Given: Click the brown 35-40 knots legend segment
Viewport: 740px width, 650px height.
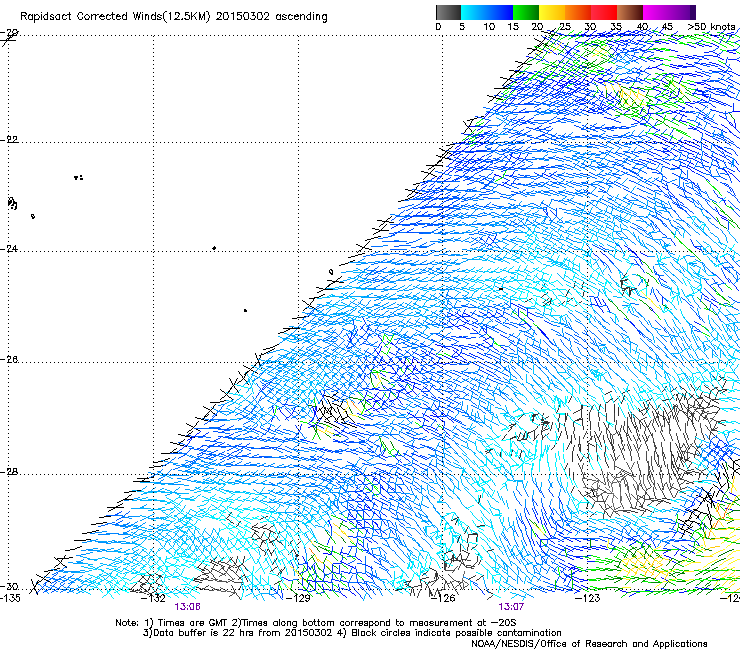Looking at the screenshot, I should 630,12.
